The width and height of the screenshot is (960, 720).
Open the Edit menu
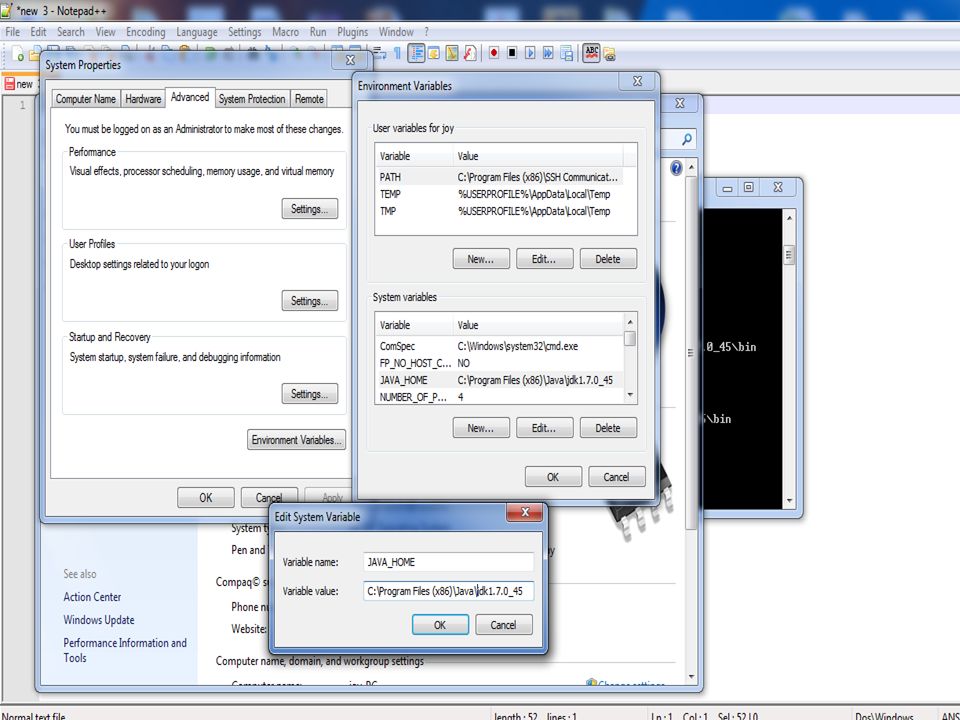pyautogui.click(x=38, y=32)
